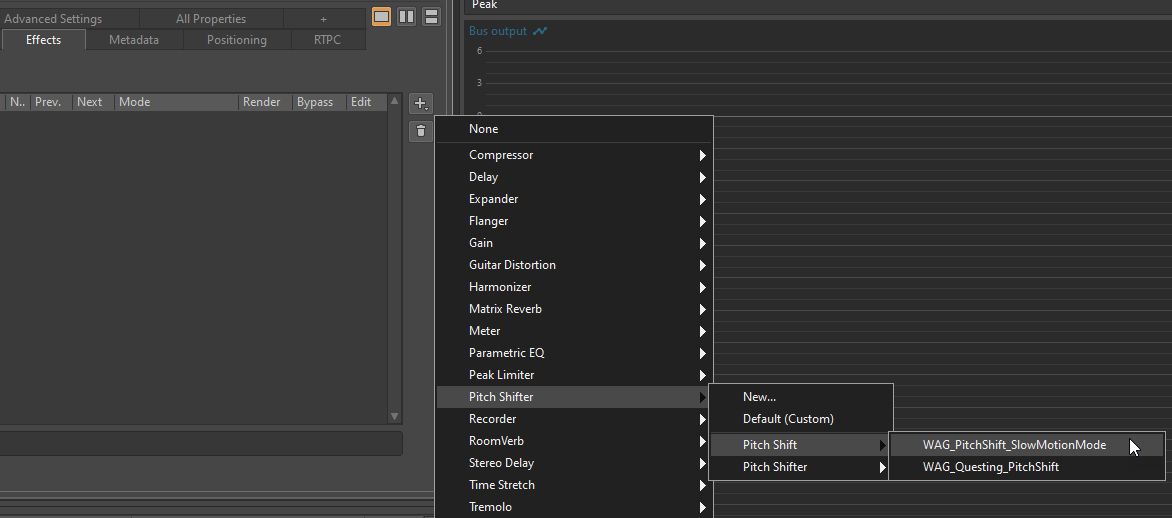Switch to side-by-side split layout
Screen dimensions: 1172x518
(407, 17)
